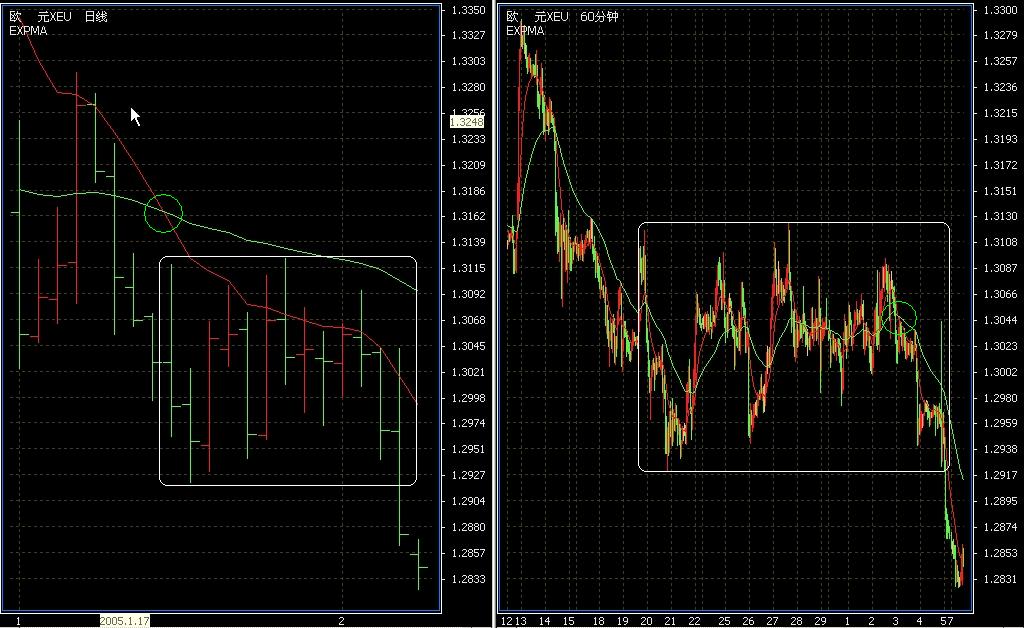Click the green circle on daily chart

click(163, 213)
